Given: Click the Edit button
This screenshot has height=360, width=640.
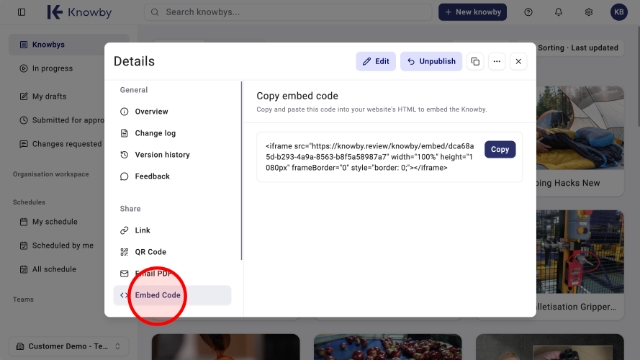Looking at the screenshot, I should (x=376, y=61).
